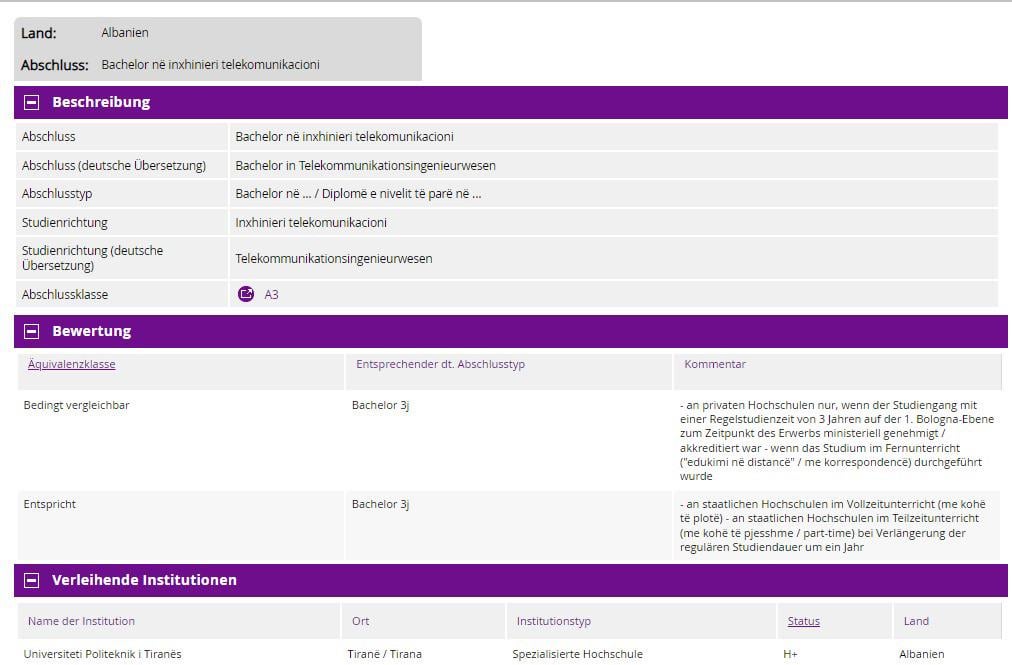Select the Abschlusstyp value 'Bachelor në ... / Diplomë'
Viewport: 1012px width, 665px height.
tap(358, 194)
